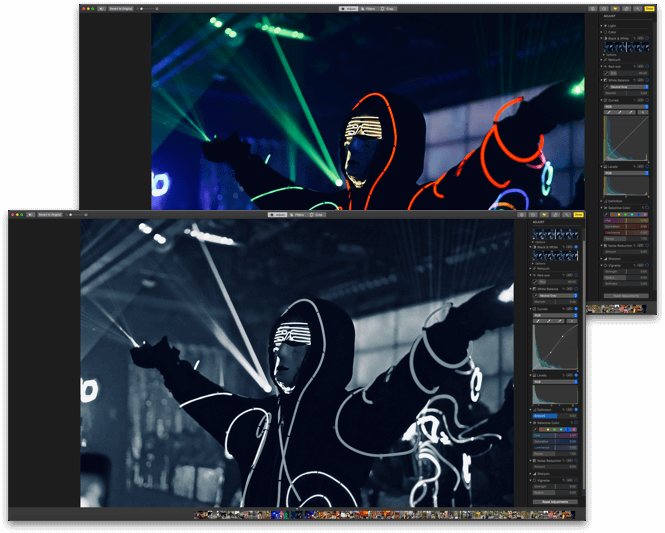
Task: Pick Curves black point eyedropper in front window
Action: point(538,321)
